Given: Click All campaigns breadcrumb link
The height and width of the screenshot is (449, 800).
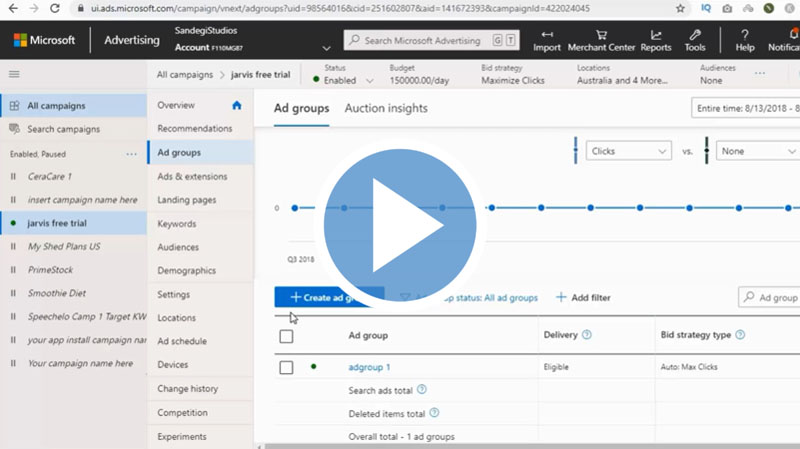Looking at the screenshot, I should point(185,74).
